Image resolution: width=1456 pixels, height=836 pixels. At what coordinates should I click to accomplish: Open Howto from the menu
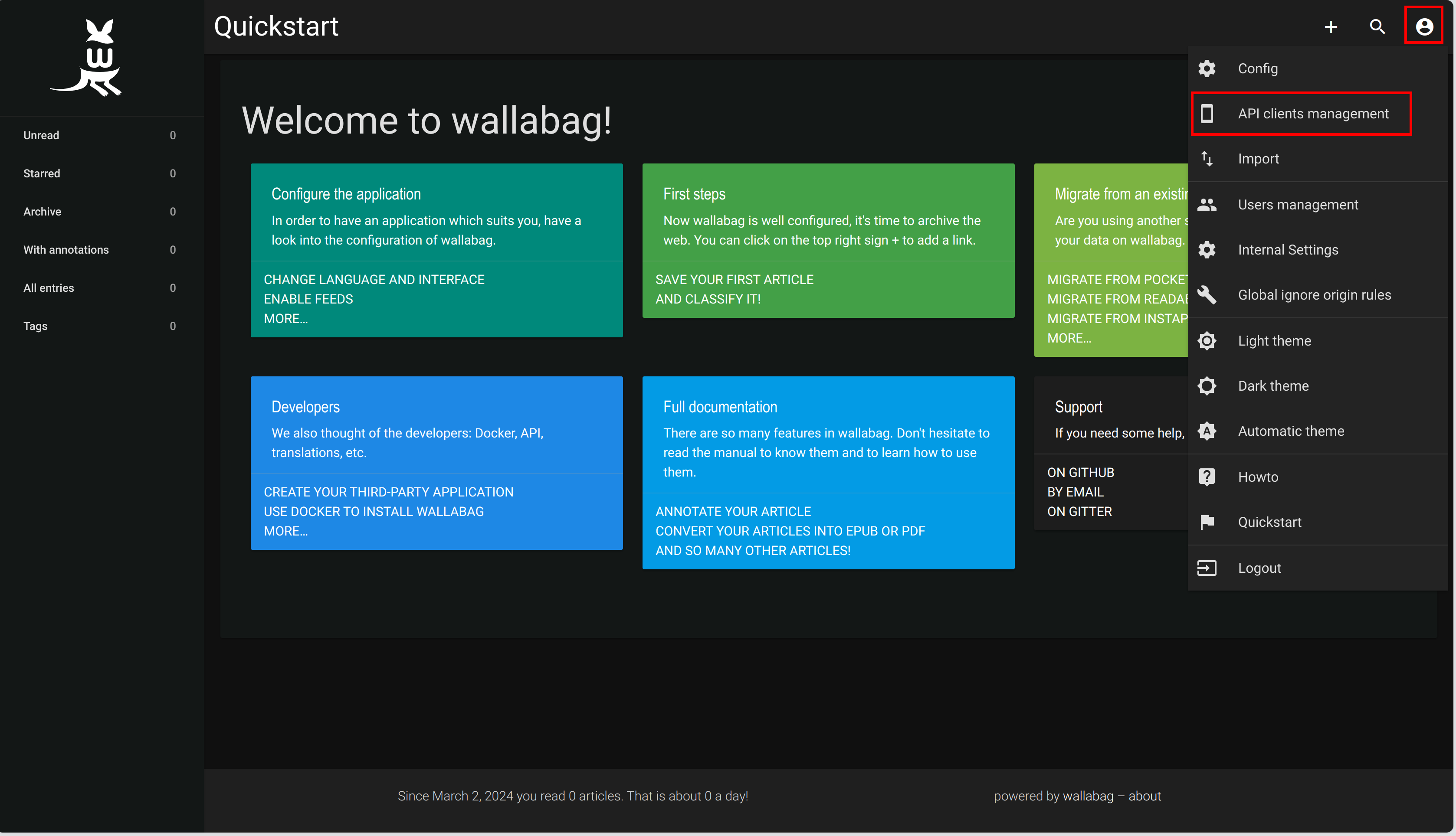1318,477
